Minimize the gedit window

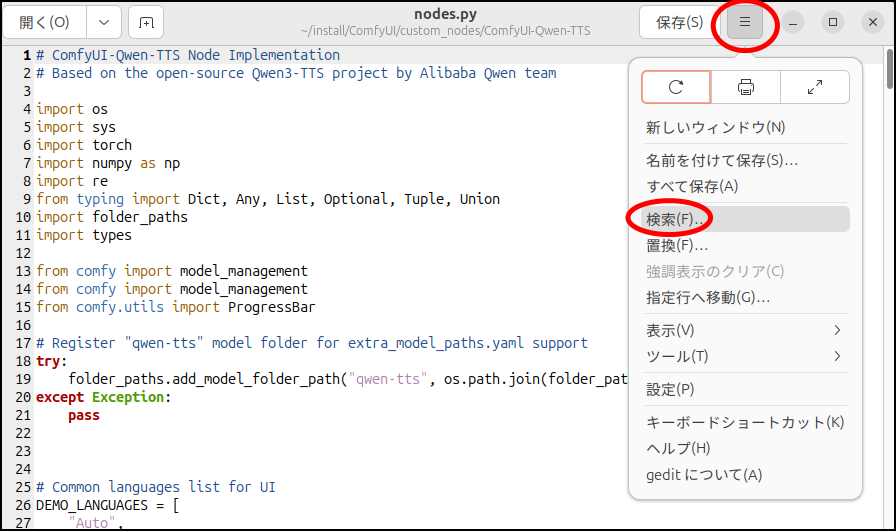pos(794,22)
